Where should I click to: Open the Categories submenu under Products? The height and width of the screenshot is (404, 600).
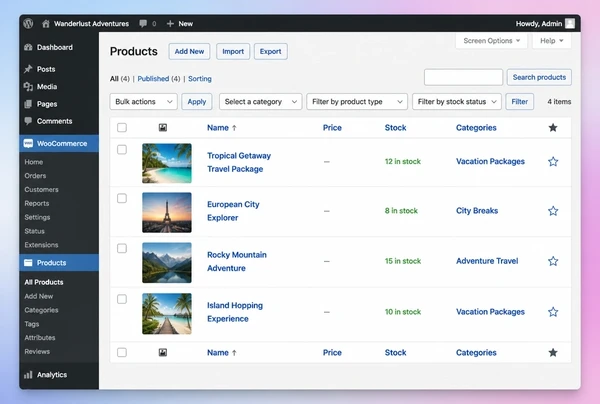(x=41, y=310)
